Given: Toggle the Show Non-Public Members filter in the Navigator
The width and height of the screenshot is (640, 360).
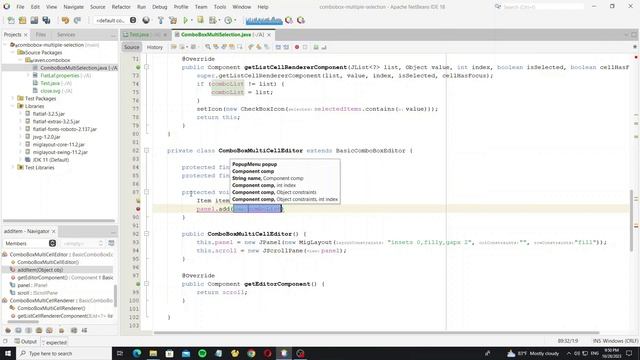Looking at the screenshot, I should 39,330.
